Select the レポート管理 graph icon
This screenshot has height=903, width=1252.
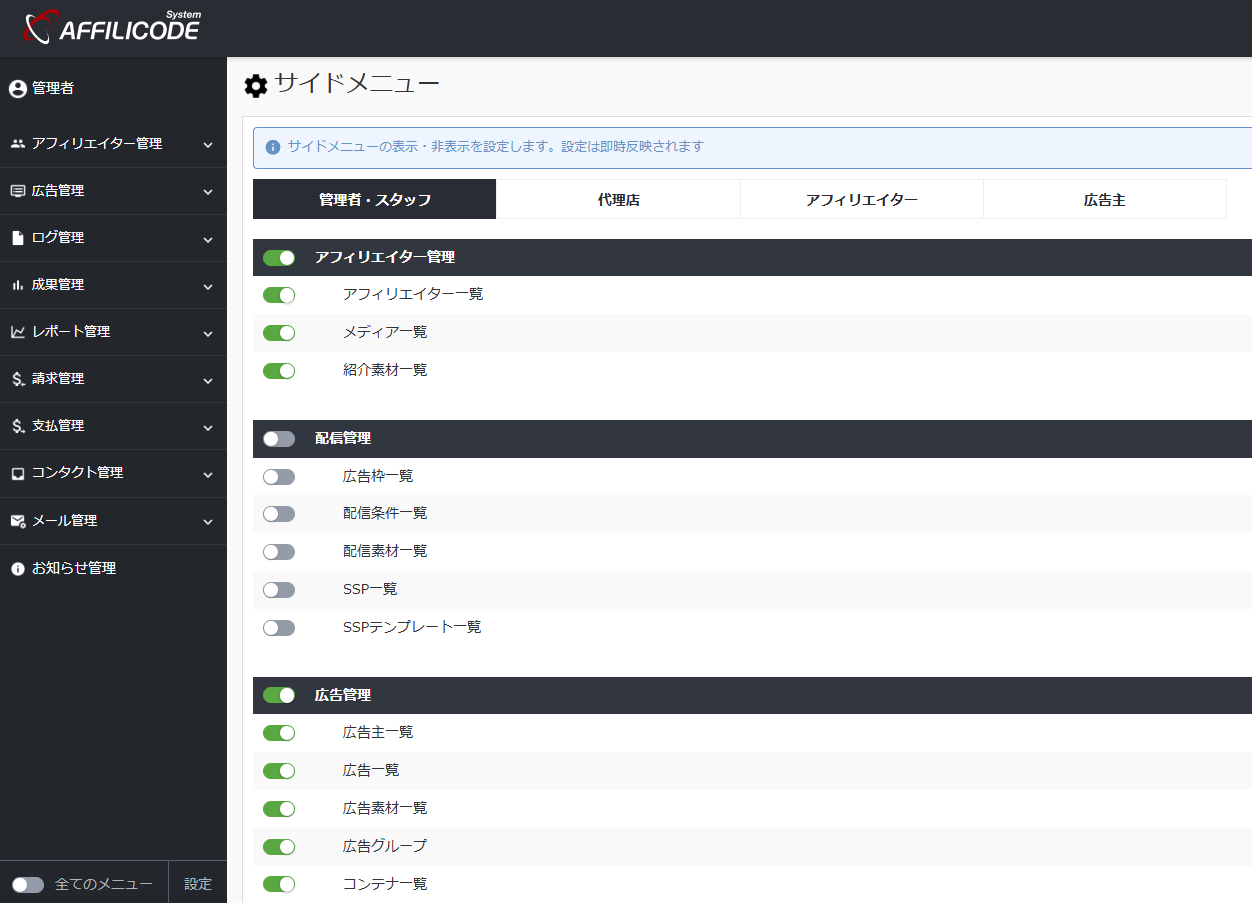17,332
